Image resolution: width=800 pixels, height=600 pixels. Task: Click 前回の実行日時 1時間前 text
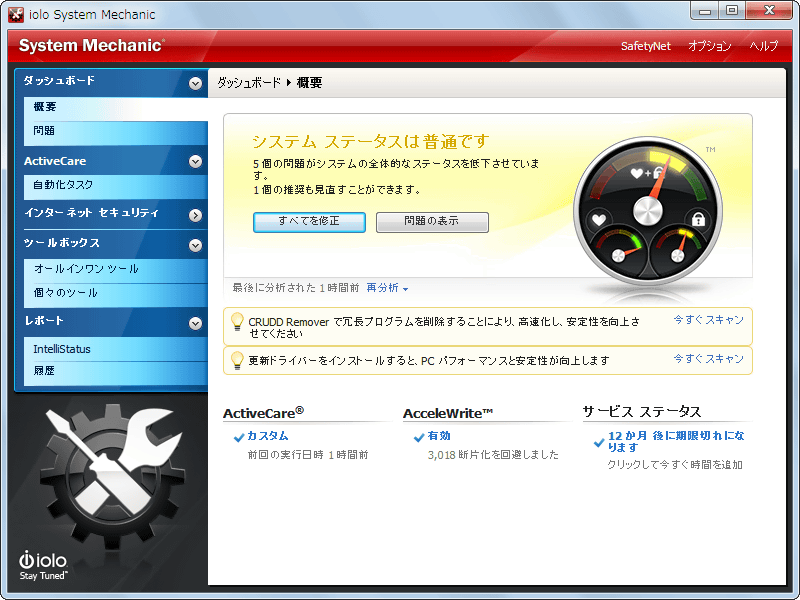(308, 455)
